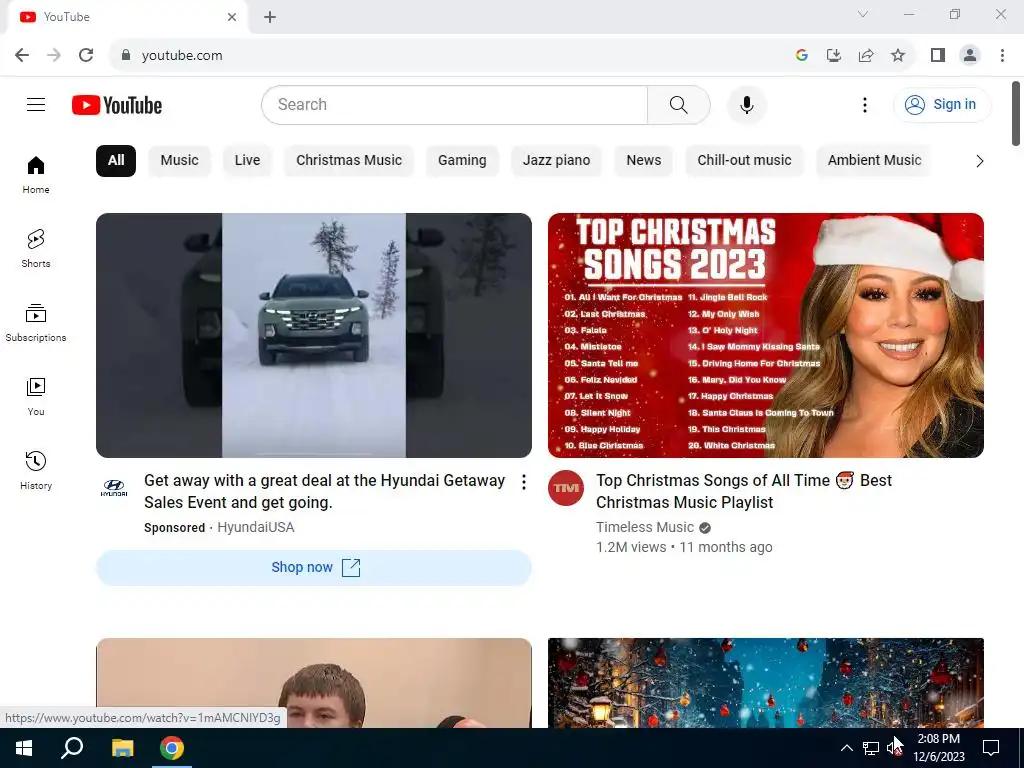
Task: Close the YouTube tab
Action: pos(232,17)
